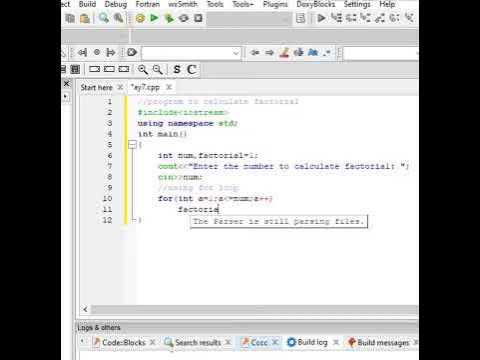Switch to the Start here tab
The width and height of the screenshot is (480, 360).
click(x=96, y=88)
